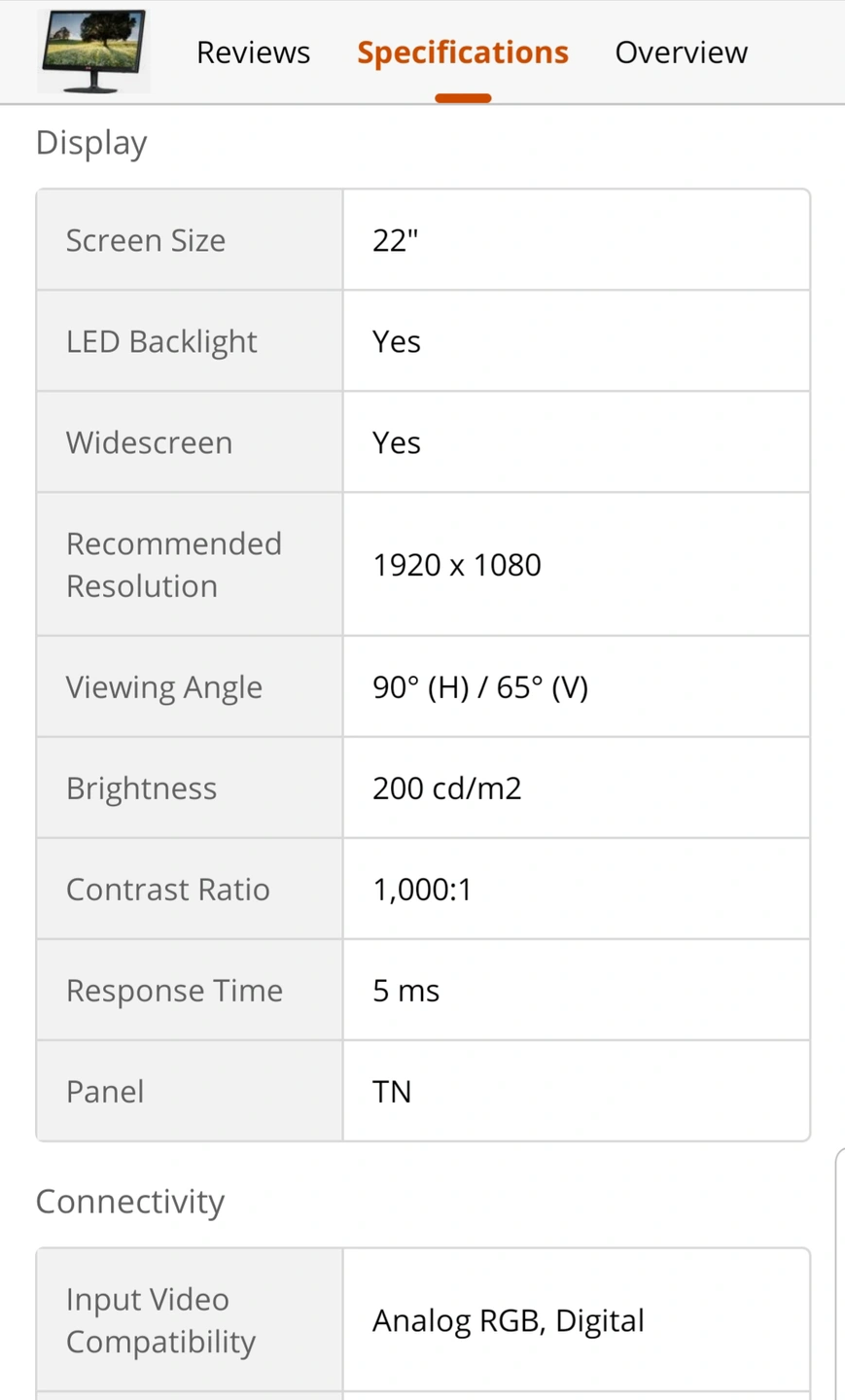Select the Analog RGB, Digital value

509,1321
